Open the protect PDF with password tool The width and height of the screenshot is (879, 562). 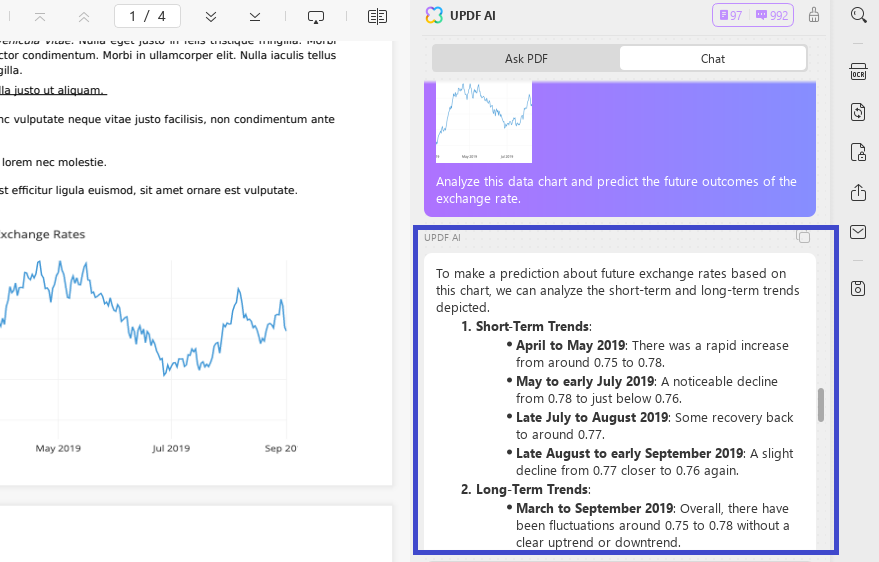[858, 152]
